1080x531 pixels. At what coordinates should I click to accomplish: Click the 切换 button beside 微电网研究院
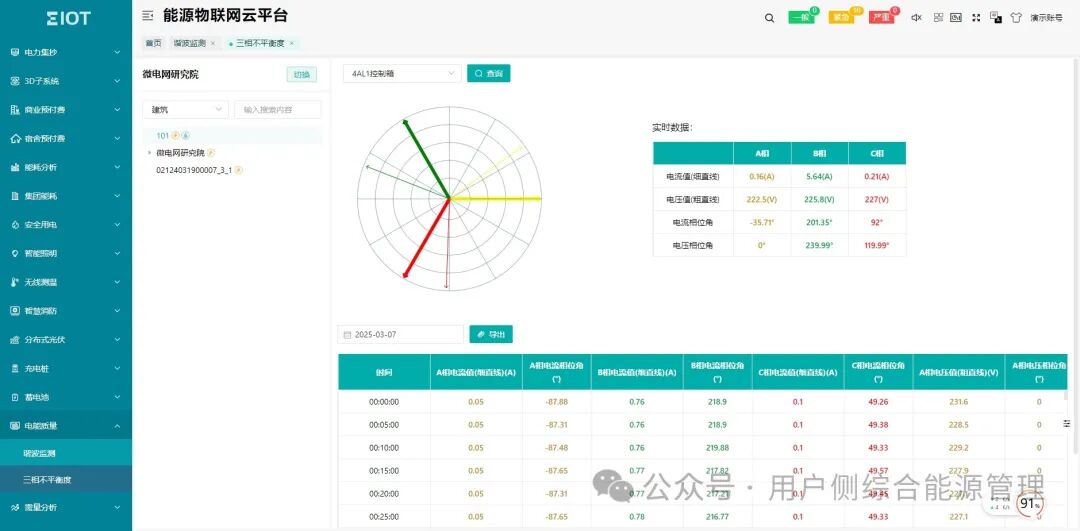[x=302, y=74]
